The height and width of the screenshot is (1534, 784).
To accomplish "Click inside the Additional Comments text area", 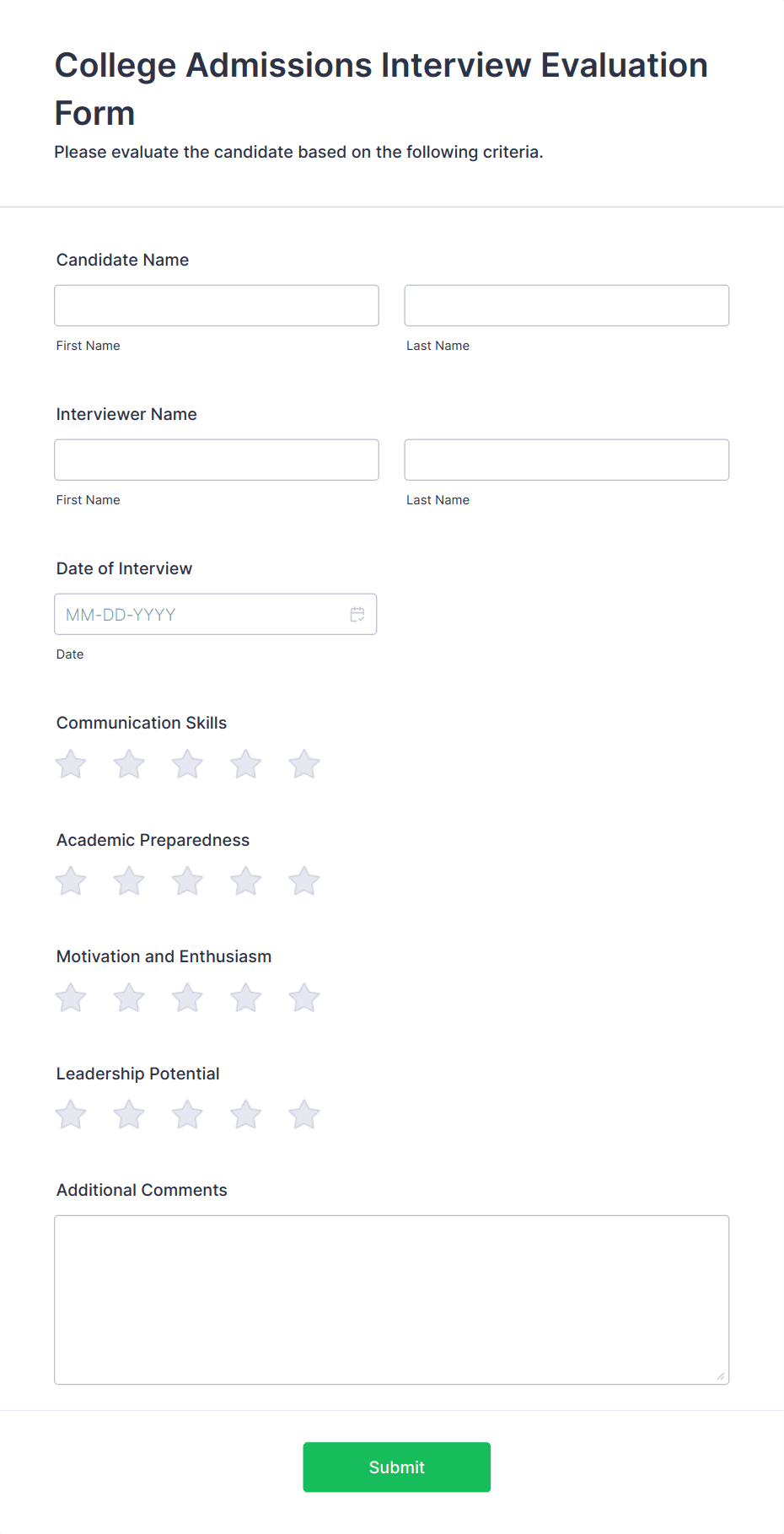I will (x=392, y=1300).
